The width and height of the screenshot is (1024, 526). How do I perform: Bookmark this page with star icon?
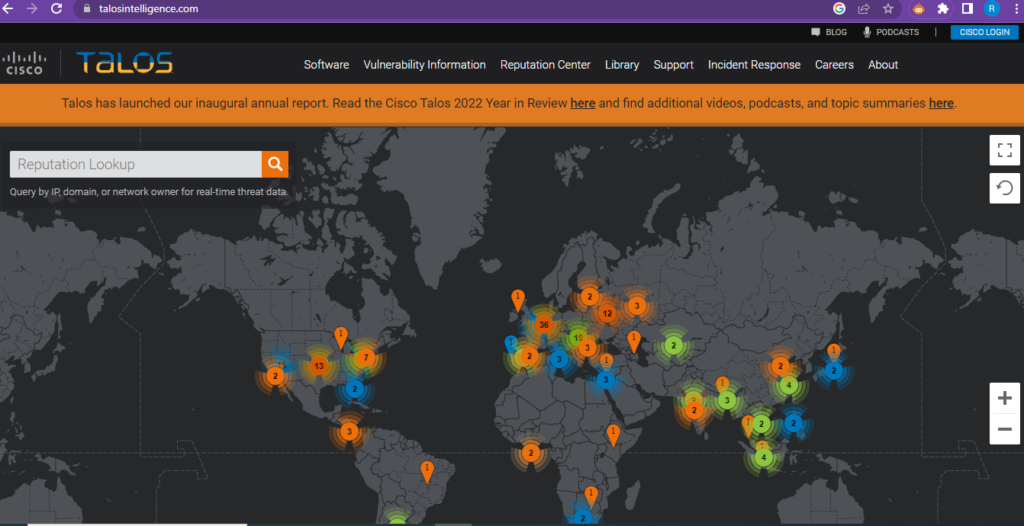click(888, 8)
